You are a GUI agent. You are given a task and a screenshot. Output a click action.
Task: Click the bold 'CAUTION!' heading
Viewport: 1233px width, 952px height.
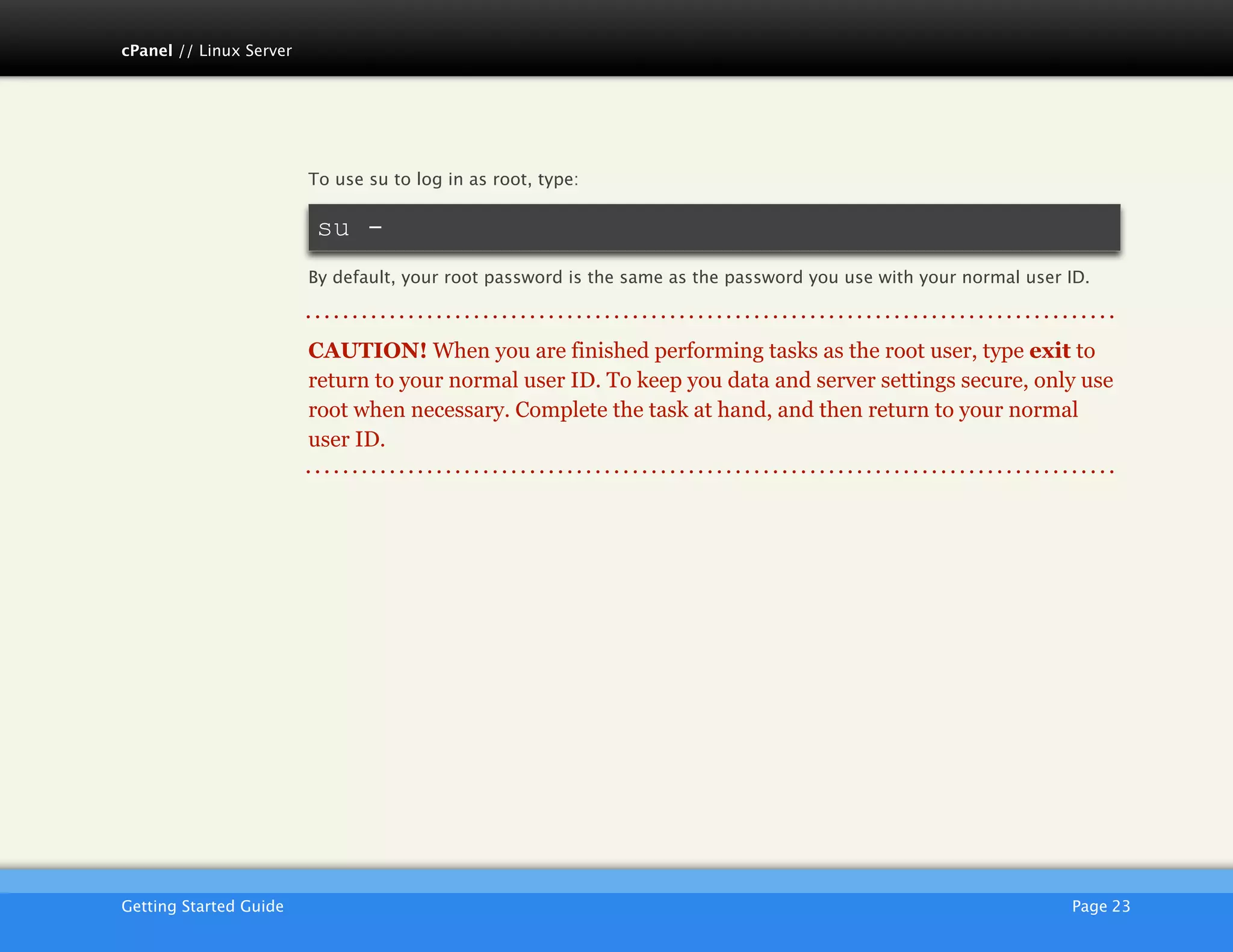click(x=367, y=350)
